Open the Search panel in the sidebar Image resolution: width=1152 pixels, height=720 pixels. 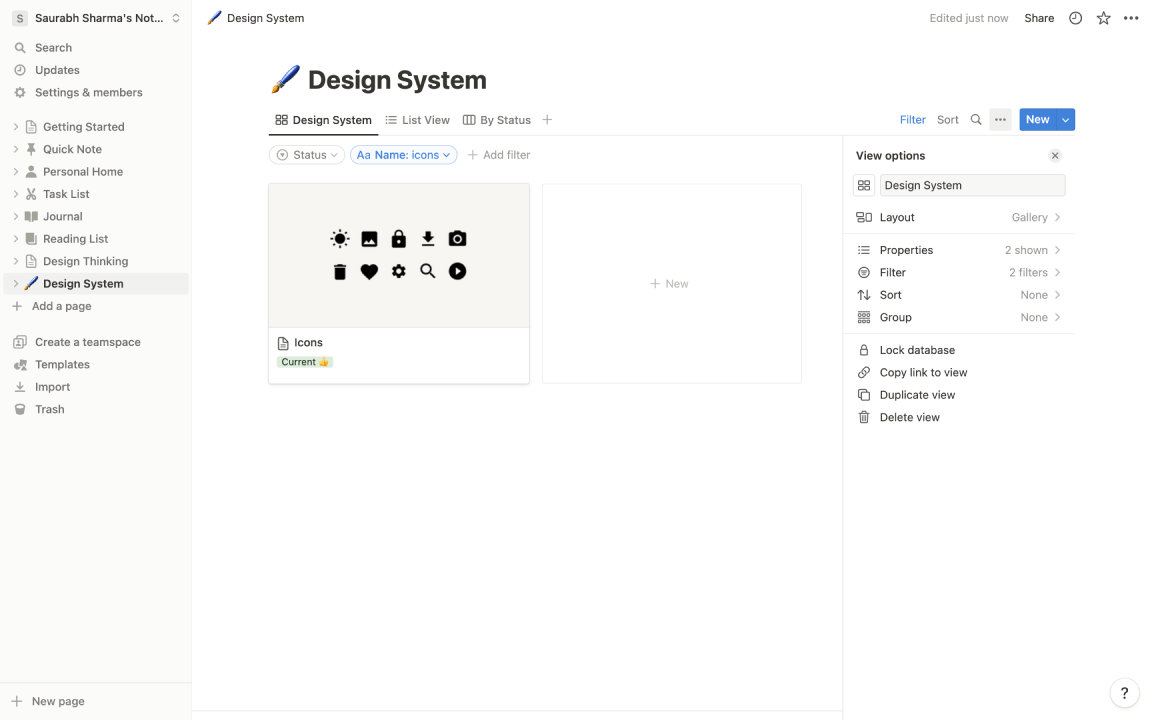(54, 47)
